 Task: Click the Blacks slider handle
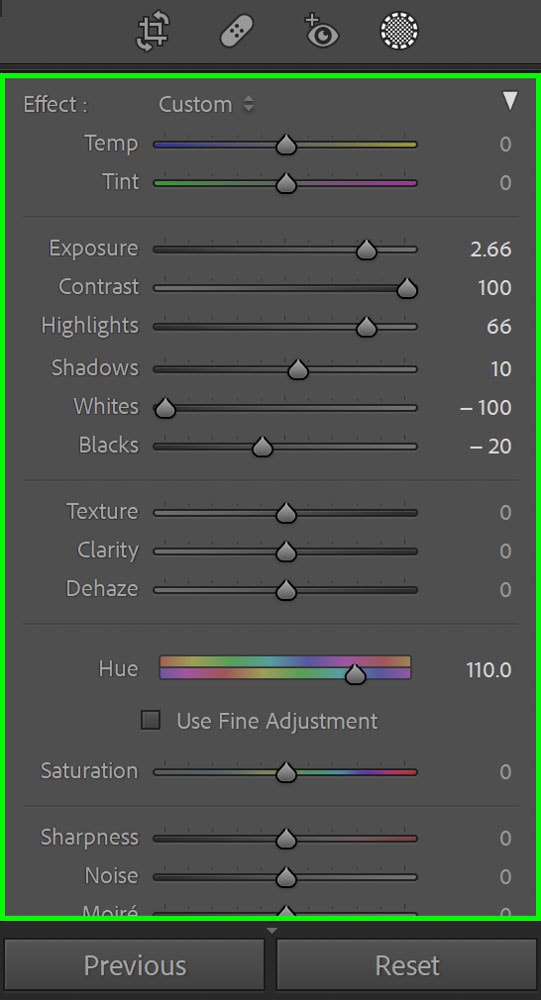click(262, 448)
